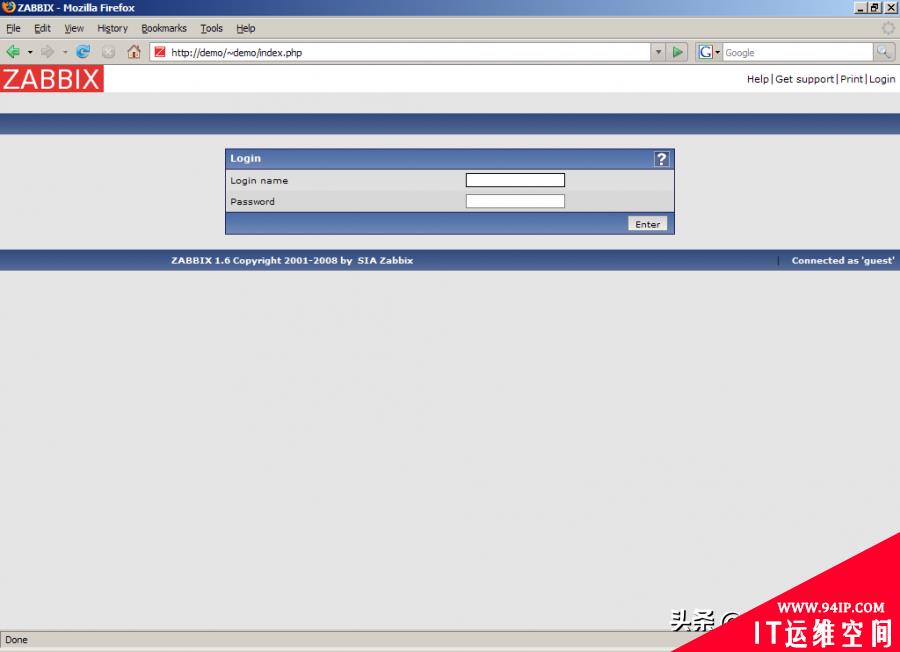Click the Firefox activity throbber icon
The height and width of the screenshot is (652, 900).
coord(888,28)
